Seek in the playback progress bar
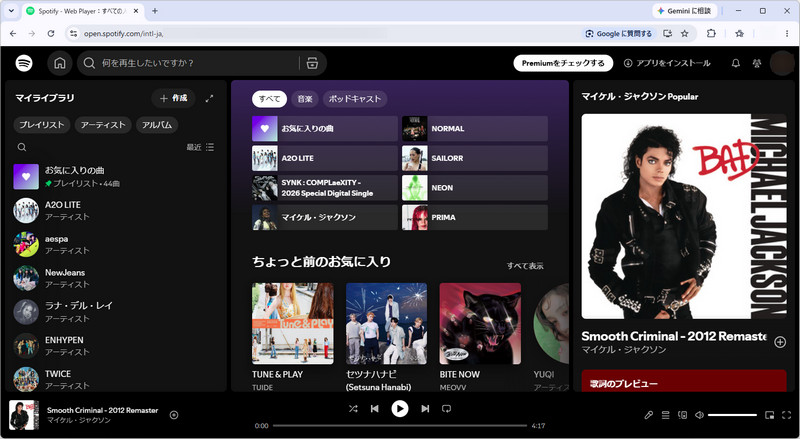The height and width of the screenshot is (439, 800). [399, 425]
